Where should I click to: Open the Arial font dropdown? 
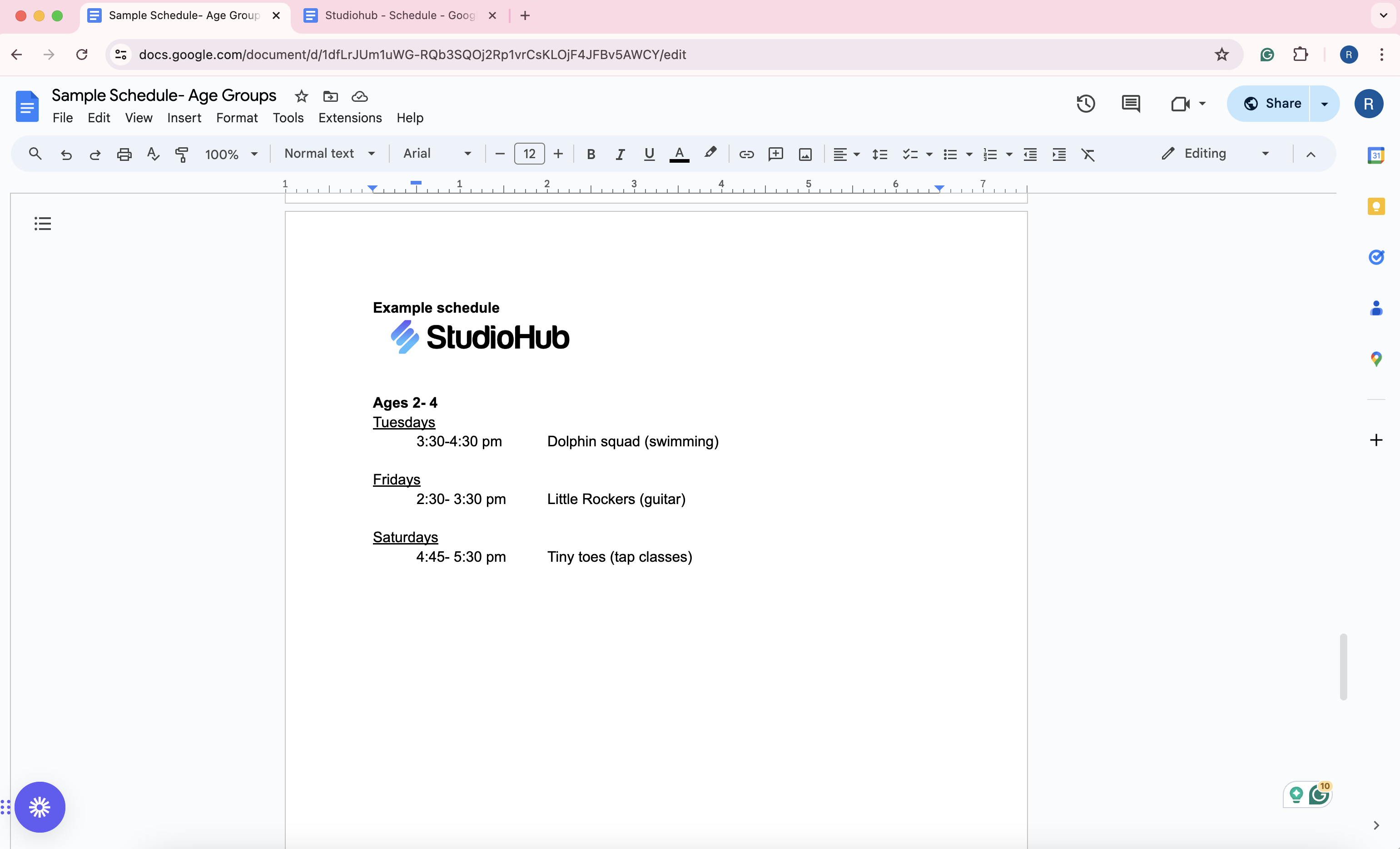pos(437,154)
